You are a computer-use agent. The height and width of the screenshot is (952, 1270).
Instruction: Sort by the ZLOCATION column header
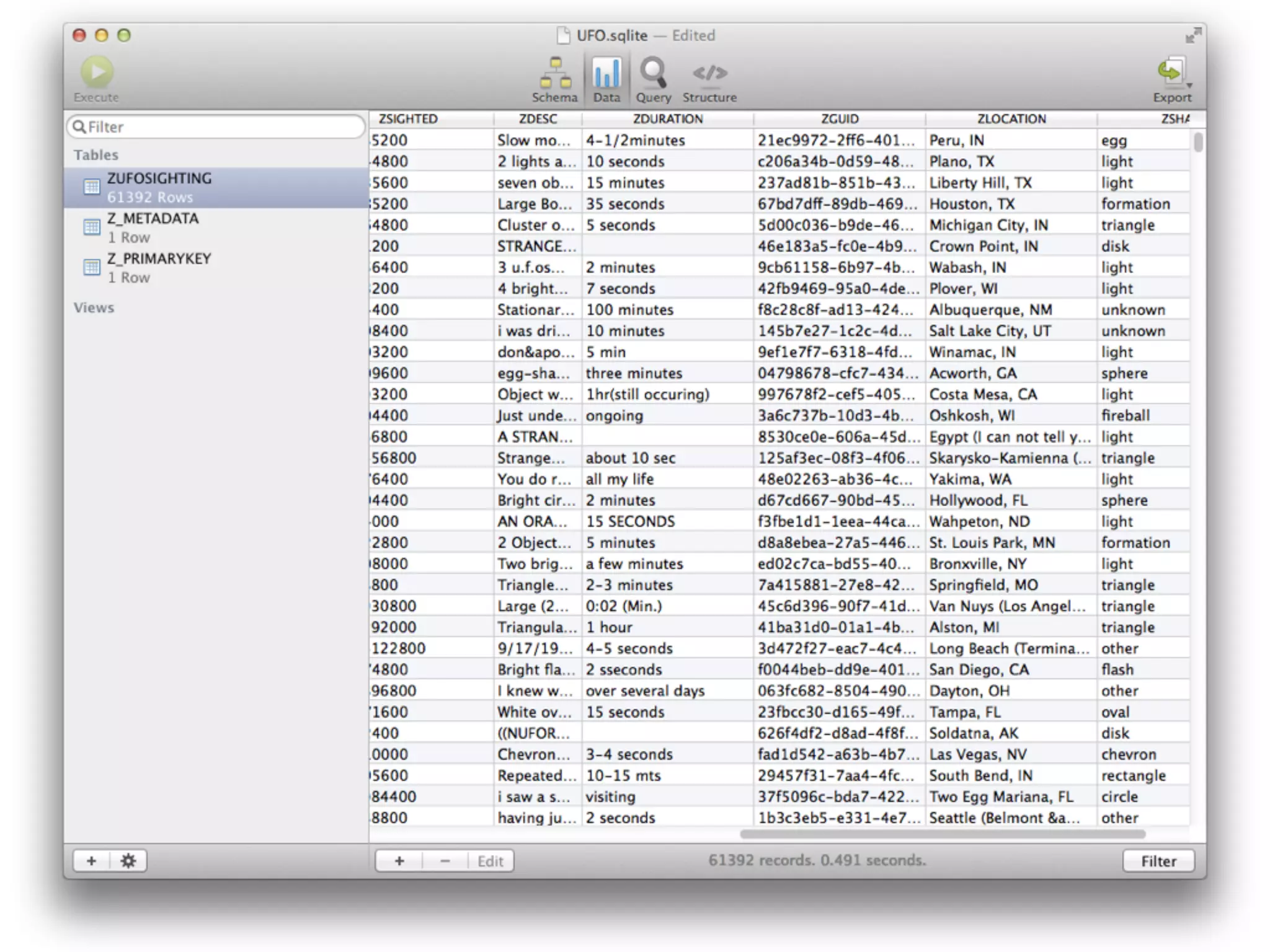coord(1011,119)
